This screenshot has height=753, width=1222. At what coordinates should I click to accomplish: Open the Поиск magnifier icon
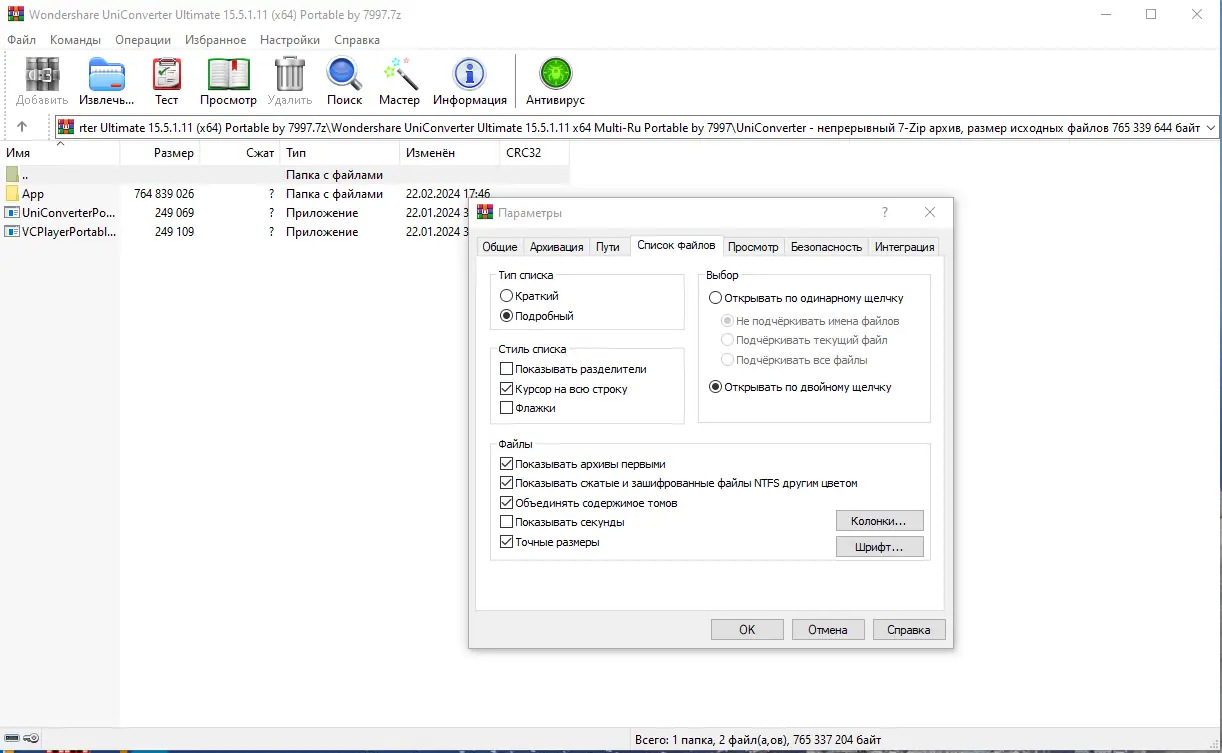(x=344, y=74)
